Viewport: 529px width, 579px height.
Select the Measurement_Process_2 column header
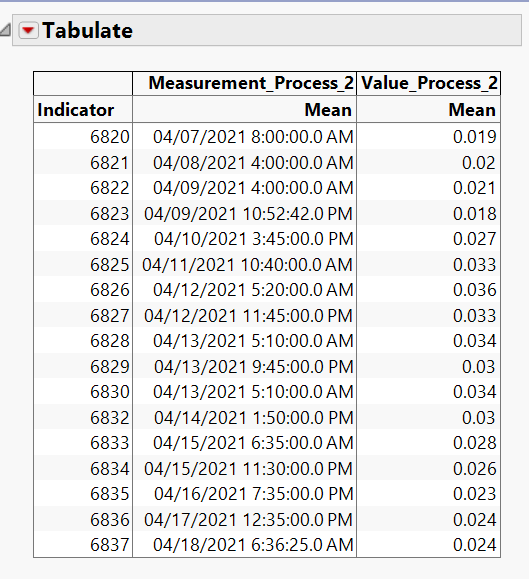click(x=251, y=83)
